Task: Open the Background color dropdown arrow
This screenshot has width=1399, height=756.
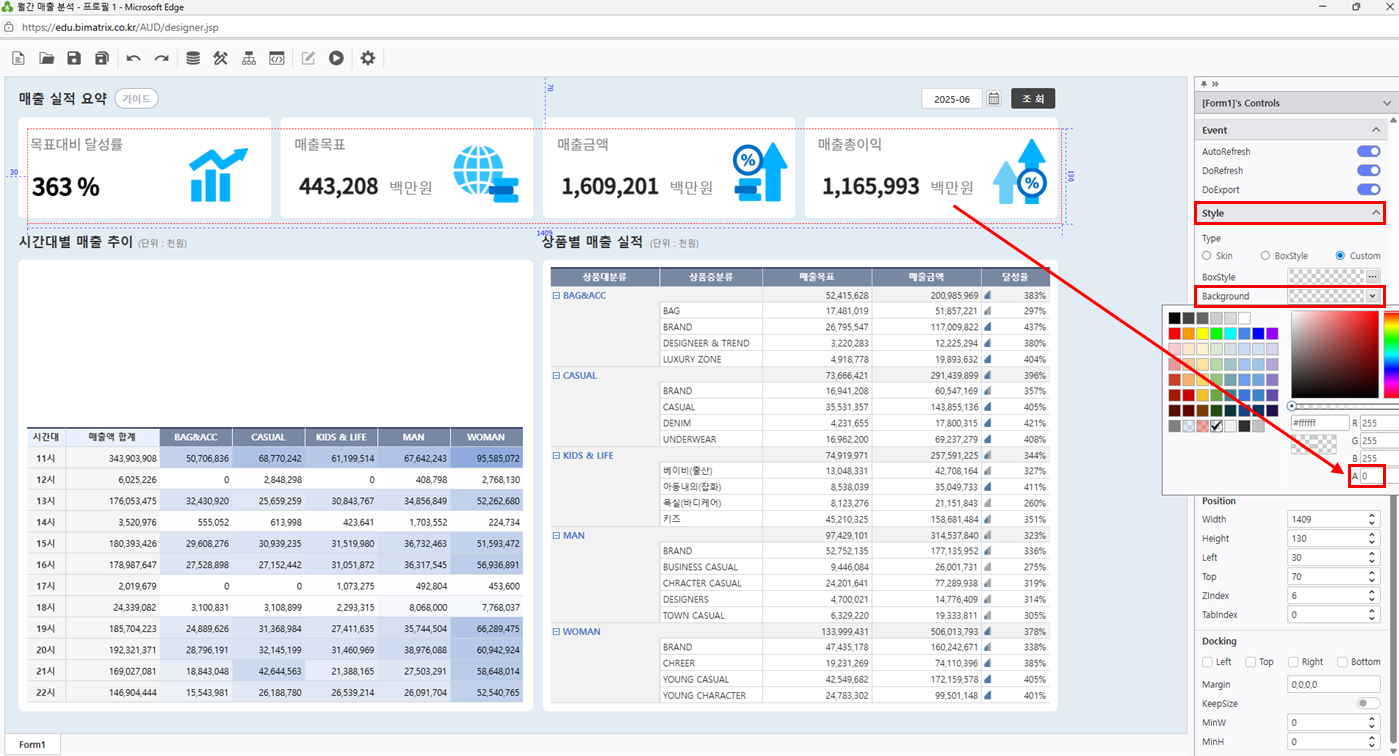Action: pyautogui.click(x=1373, y=296)
